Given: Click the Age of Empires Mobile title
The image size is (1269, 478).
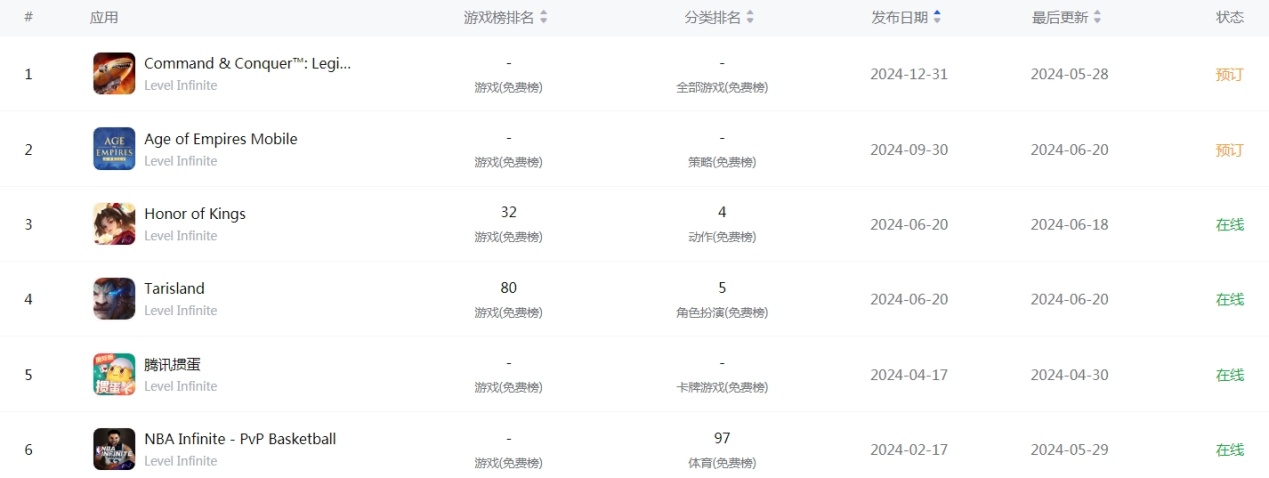Looking at the screenshot, I should [221, 139].
